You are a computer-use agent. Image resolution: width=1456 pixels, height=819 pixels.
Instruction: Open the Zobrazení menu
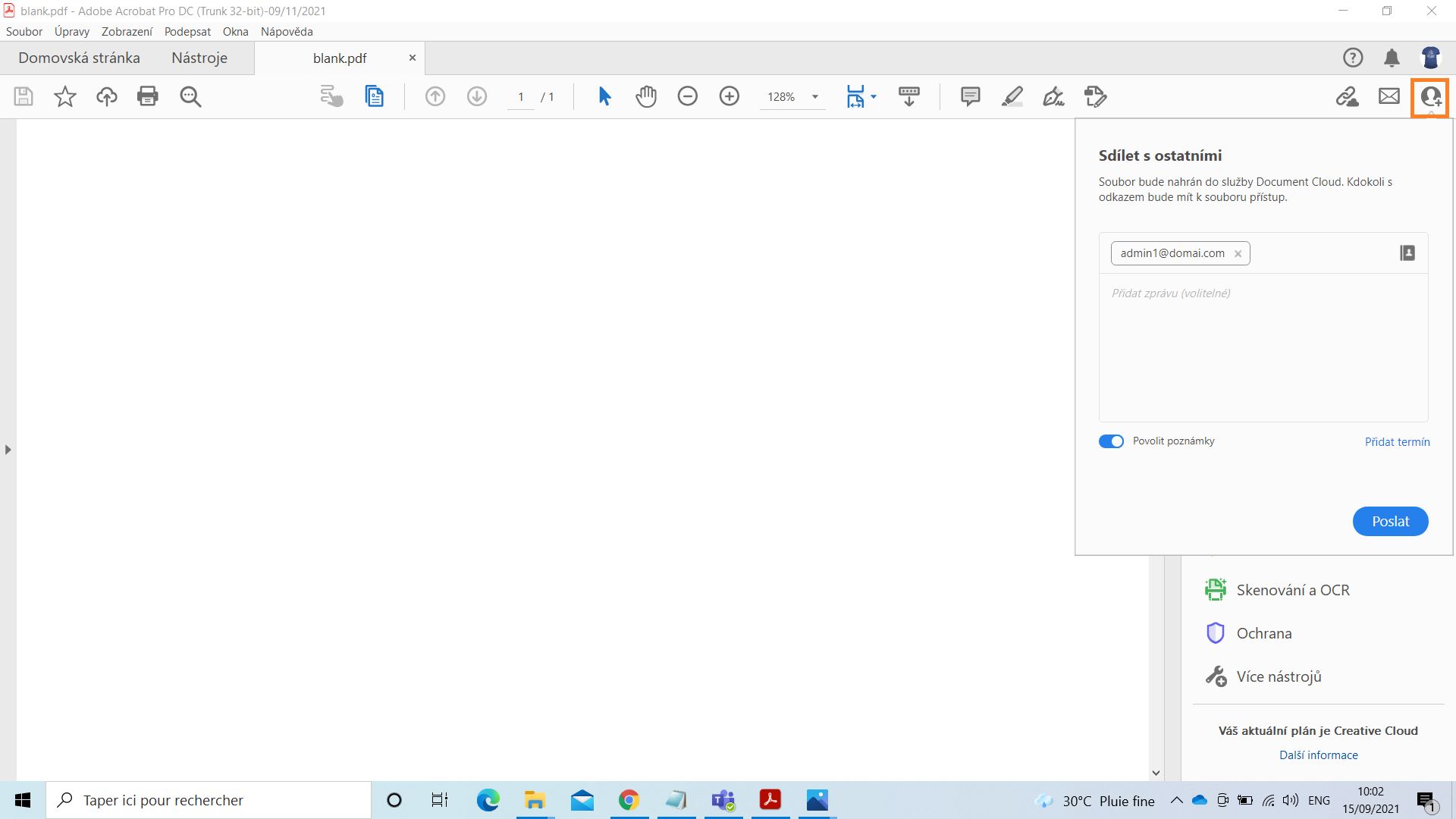[x=127, y=32]
